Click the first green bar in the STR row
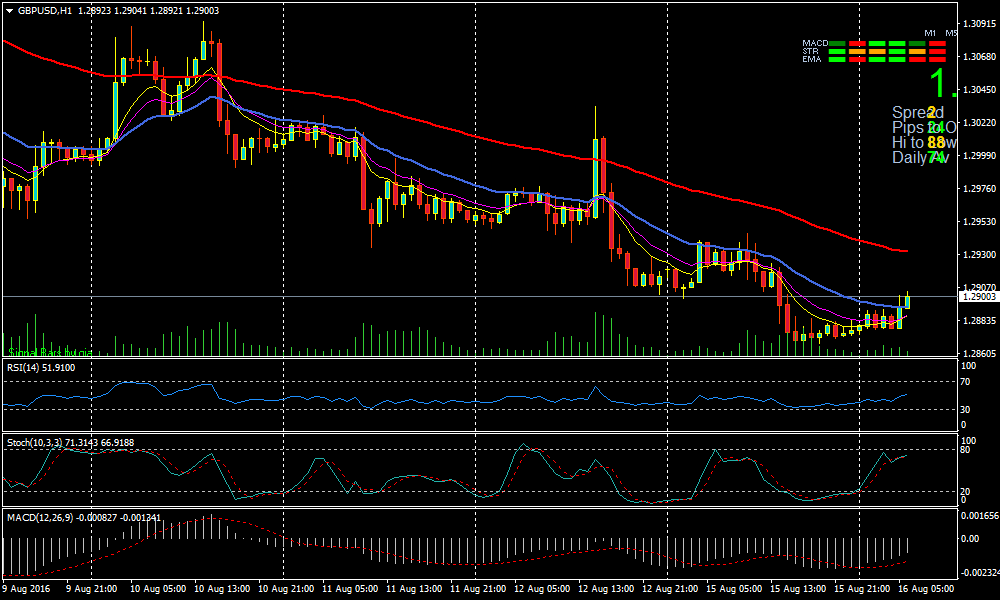Image resolution: width=1000 pixels, height=600 pixels. click(x=836, y=52)
